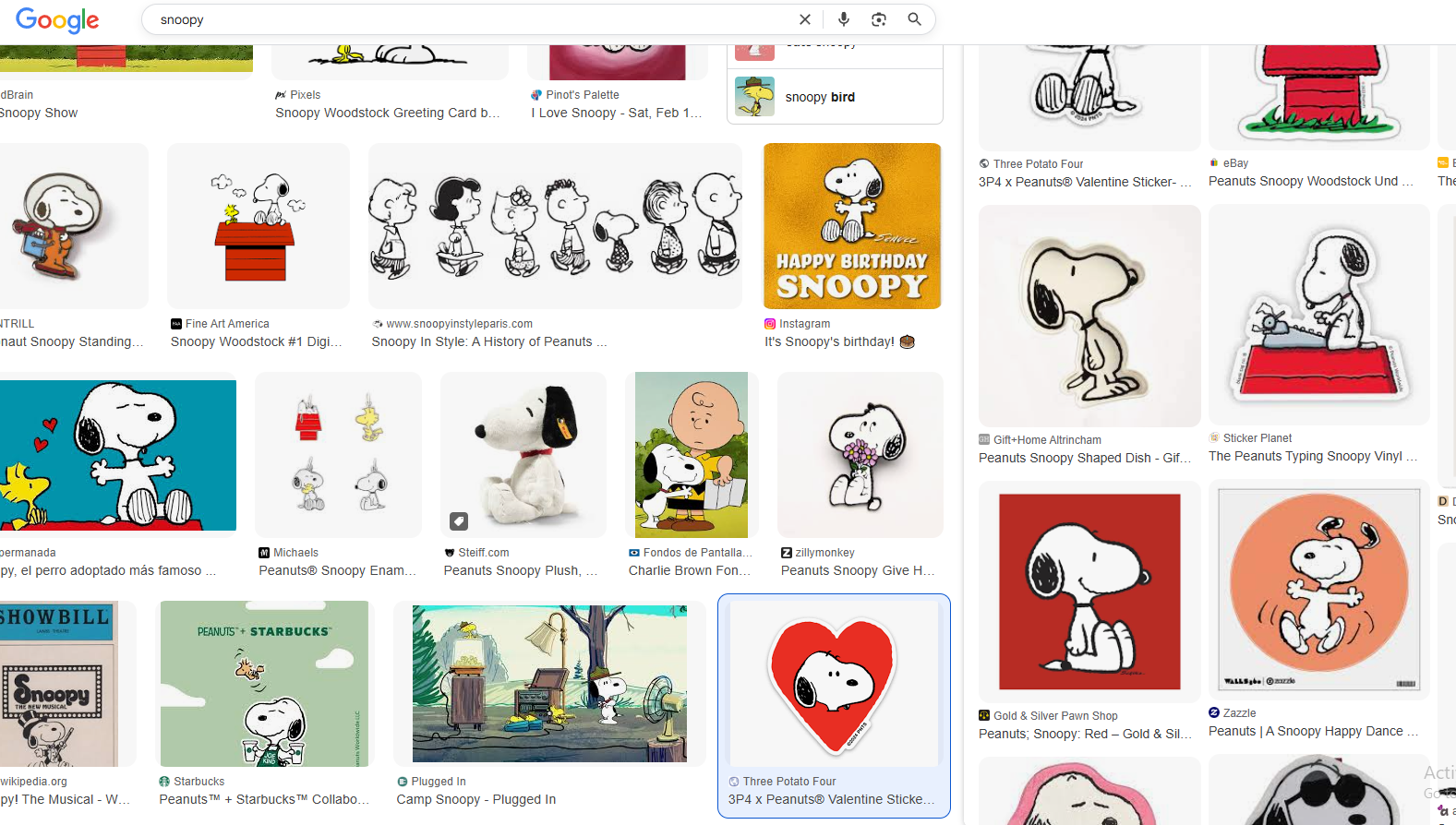Select Snoopy holding flowers pin thumbnail
The height and width of the screenshot is (825, 1456).
click(860, 455)
